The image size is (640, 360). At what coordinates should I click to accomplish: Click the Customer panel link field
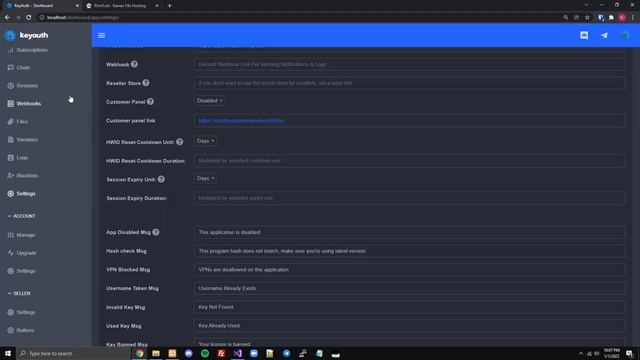(x=409, y=120)
